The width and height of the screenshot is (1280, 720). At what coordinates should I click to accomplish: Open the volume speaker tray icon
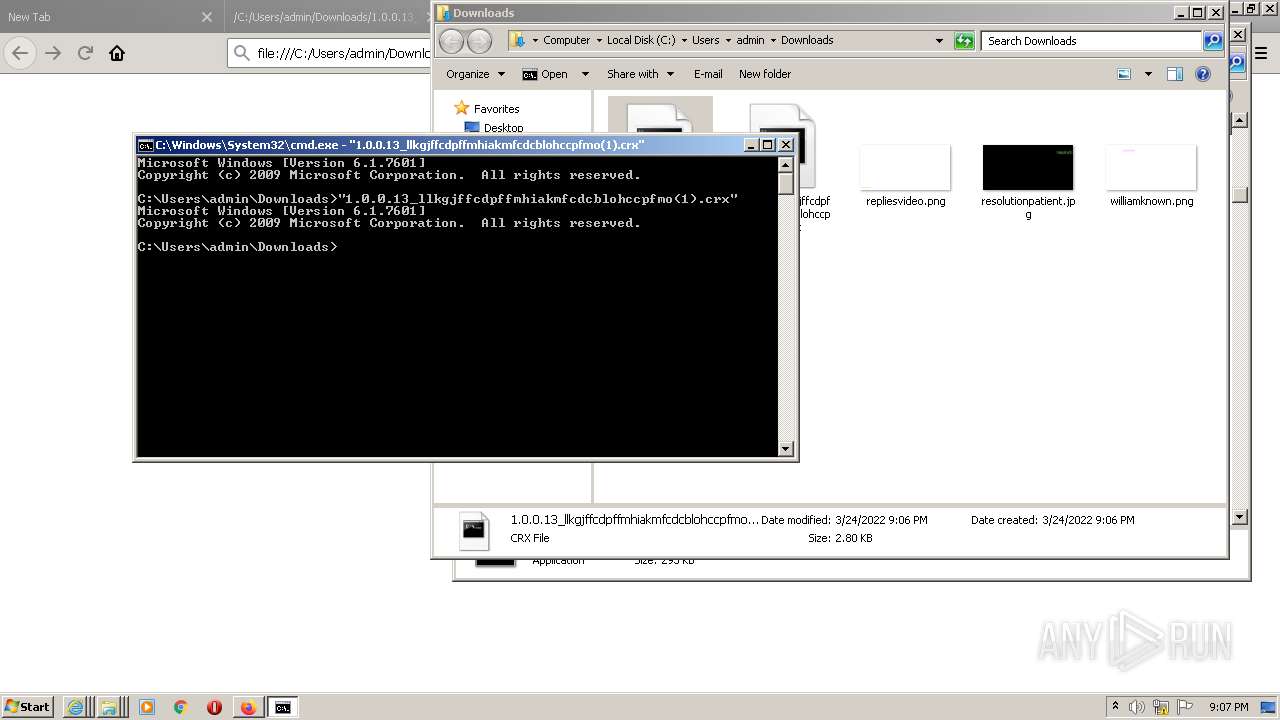tap(1137, 707)
